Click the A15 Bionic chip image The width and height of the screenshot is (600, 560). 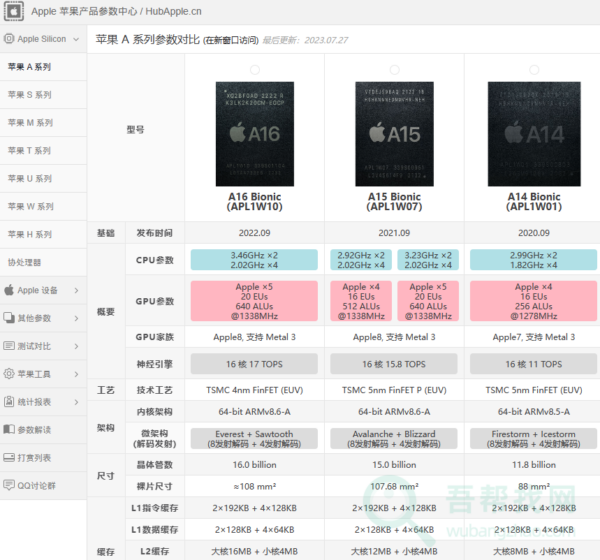394,132
